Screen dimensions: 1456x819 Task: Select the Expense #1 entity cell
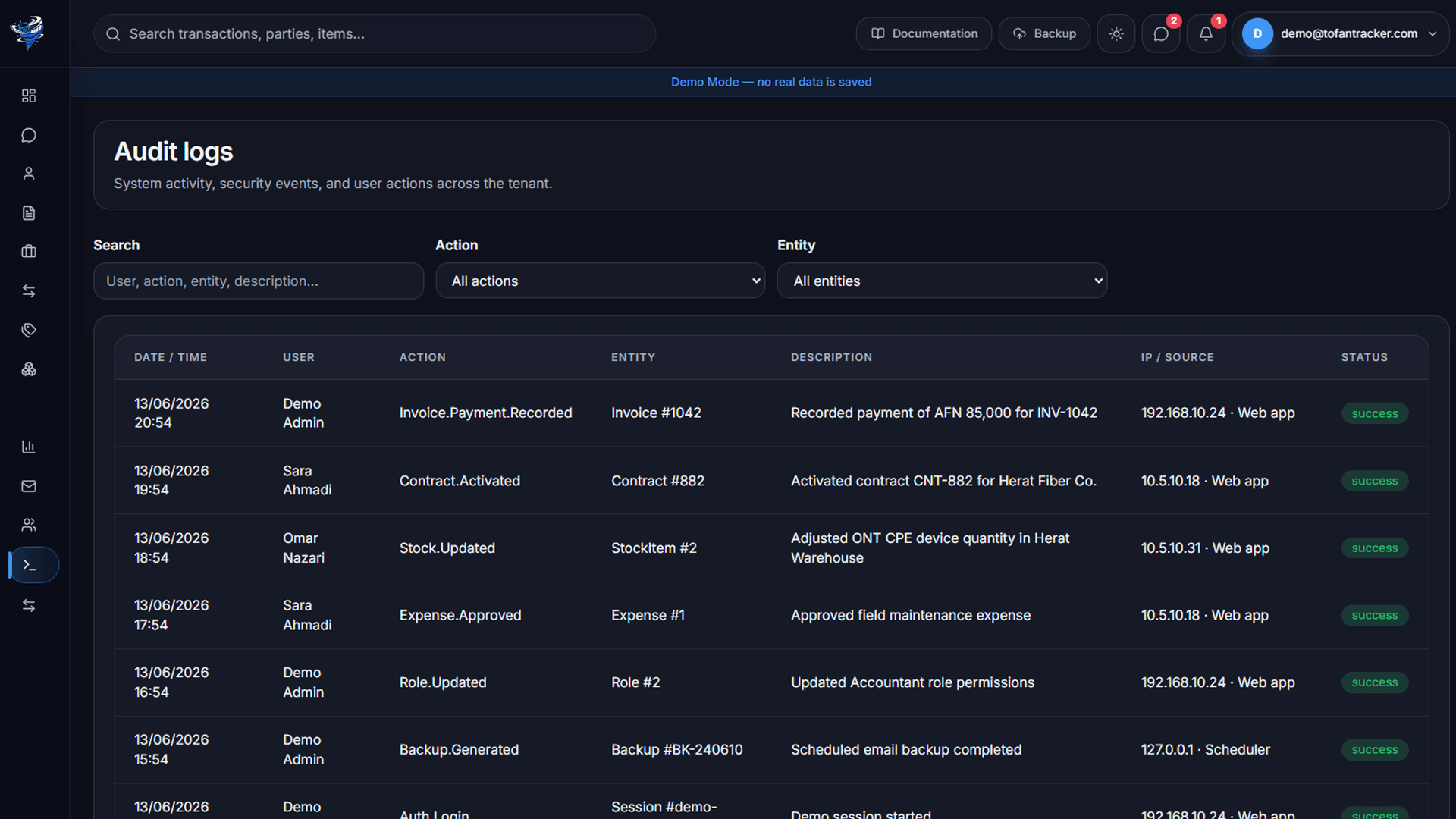(x=648, y=615)
